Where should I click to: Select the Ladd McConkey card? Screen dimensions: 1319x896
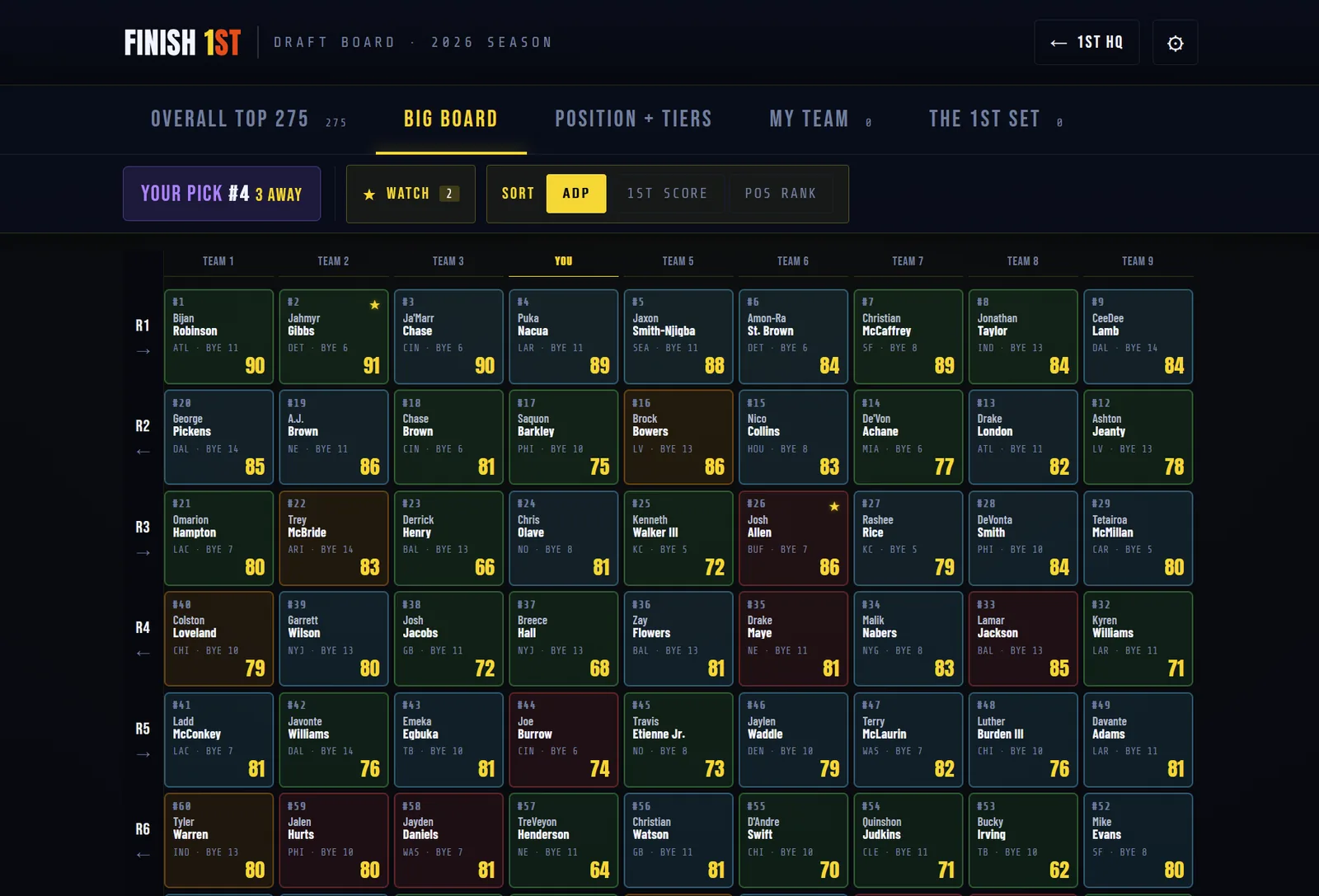pos(218,739)
